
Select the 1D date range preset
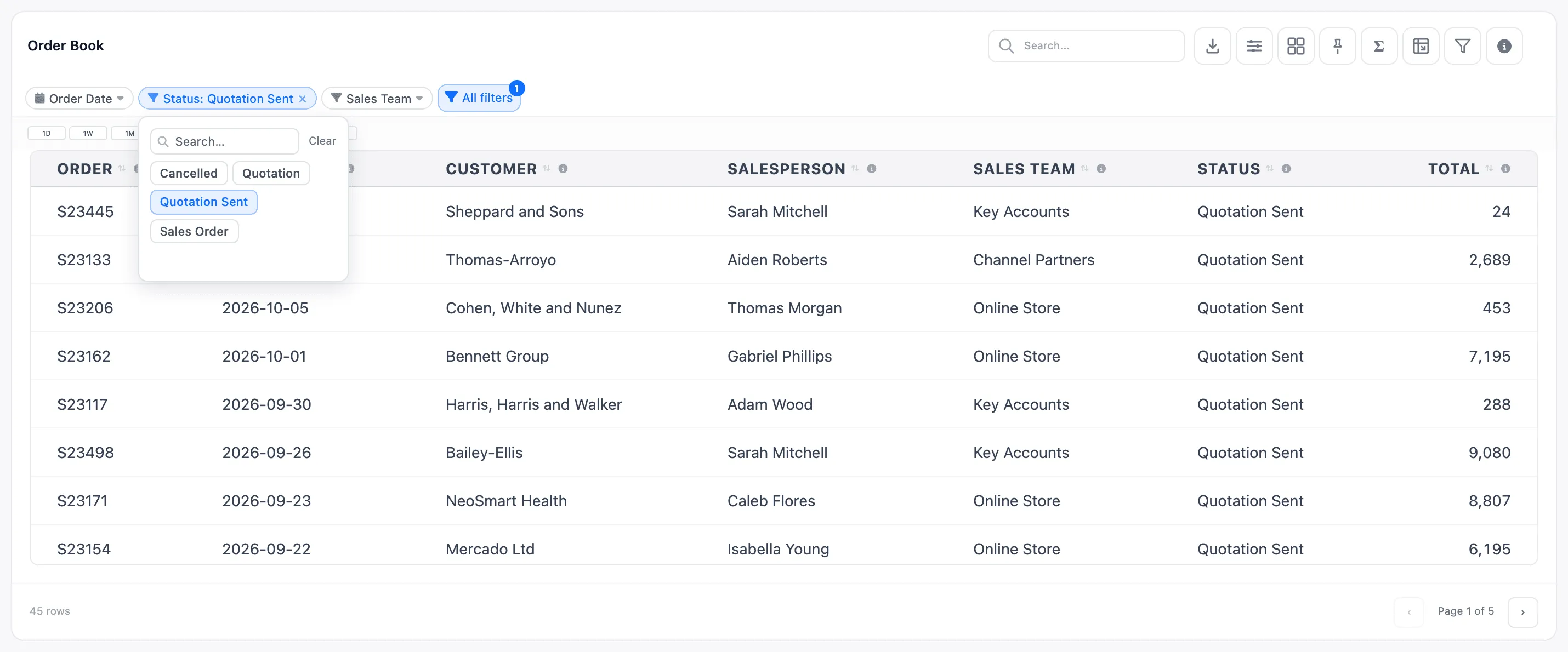(x=46, y=133)
